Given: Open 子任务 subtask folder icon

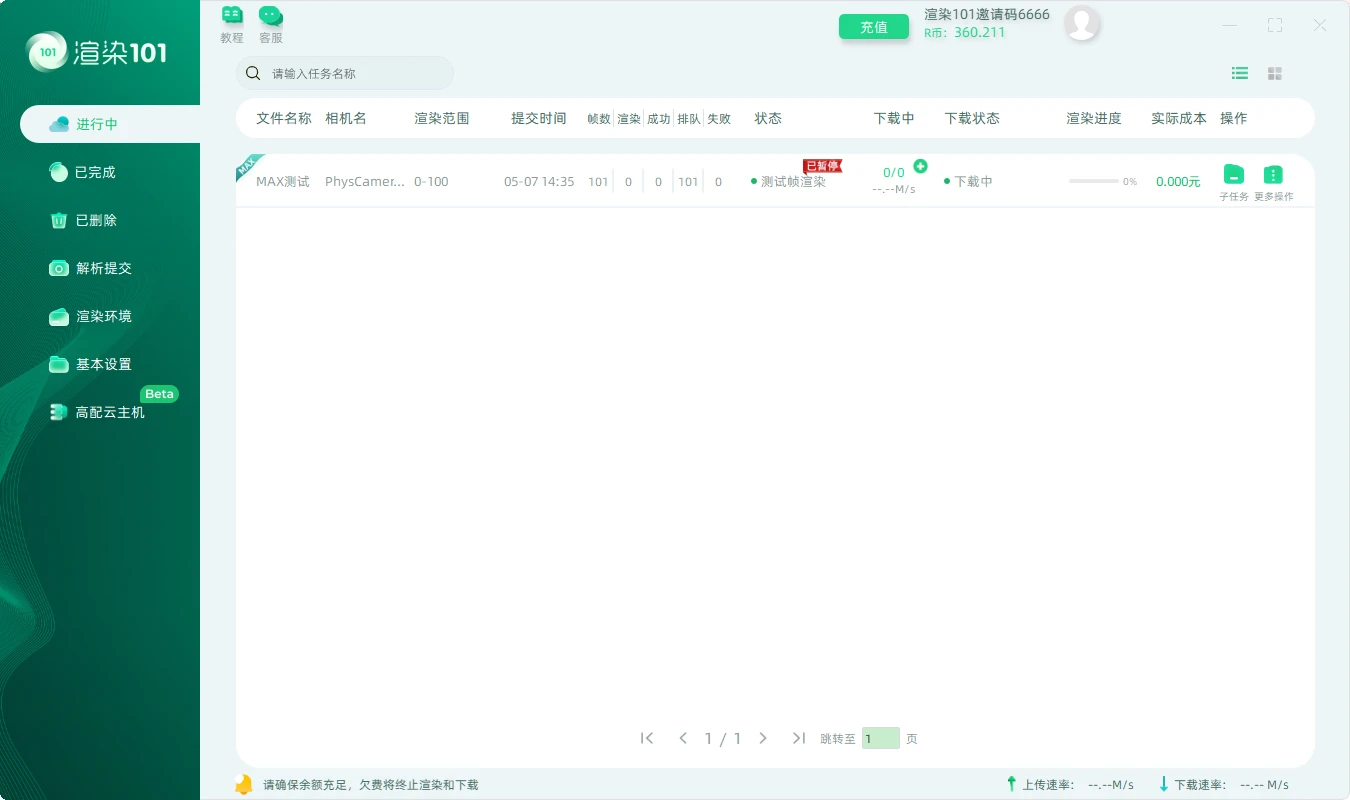Looking at the screenshot, I should [x=1234, y=174].
